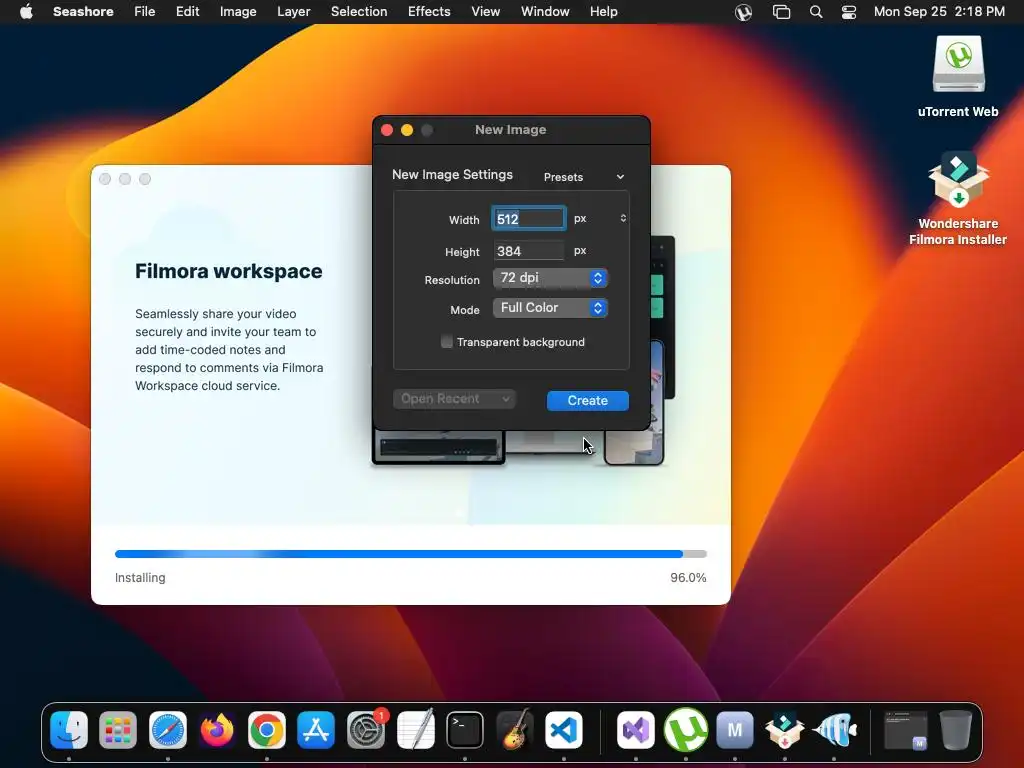Open the View menu
This screenshot has width=1024, height=768.
(485, 12)
